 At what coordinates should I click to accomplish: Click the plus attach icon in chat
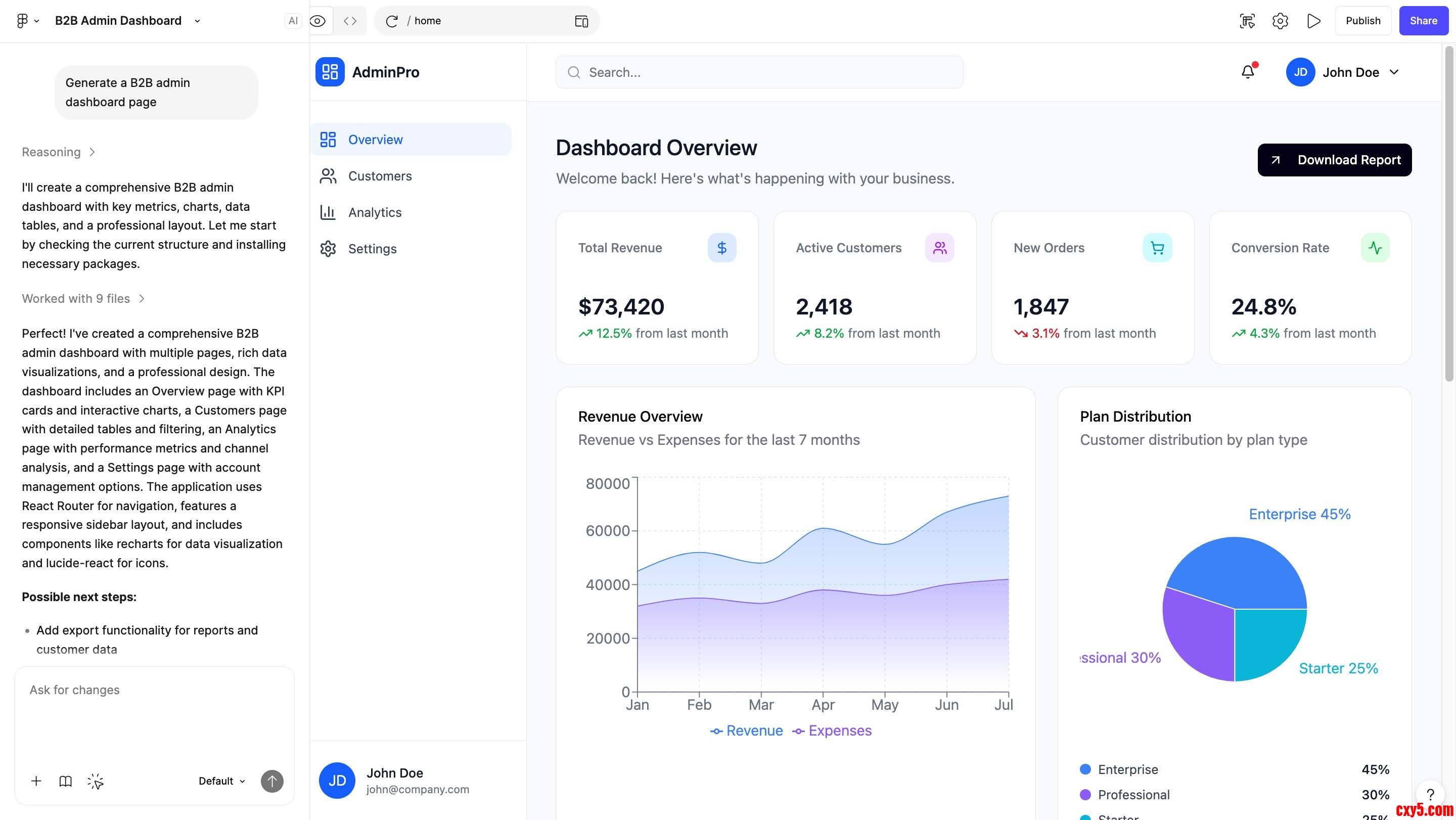[36, 781]
